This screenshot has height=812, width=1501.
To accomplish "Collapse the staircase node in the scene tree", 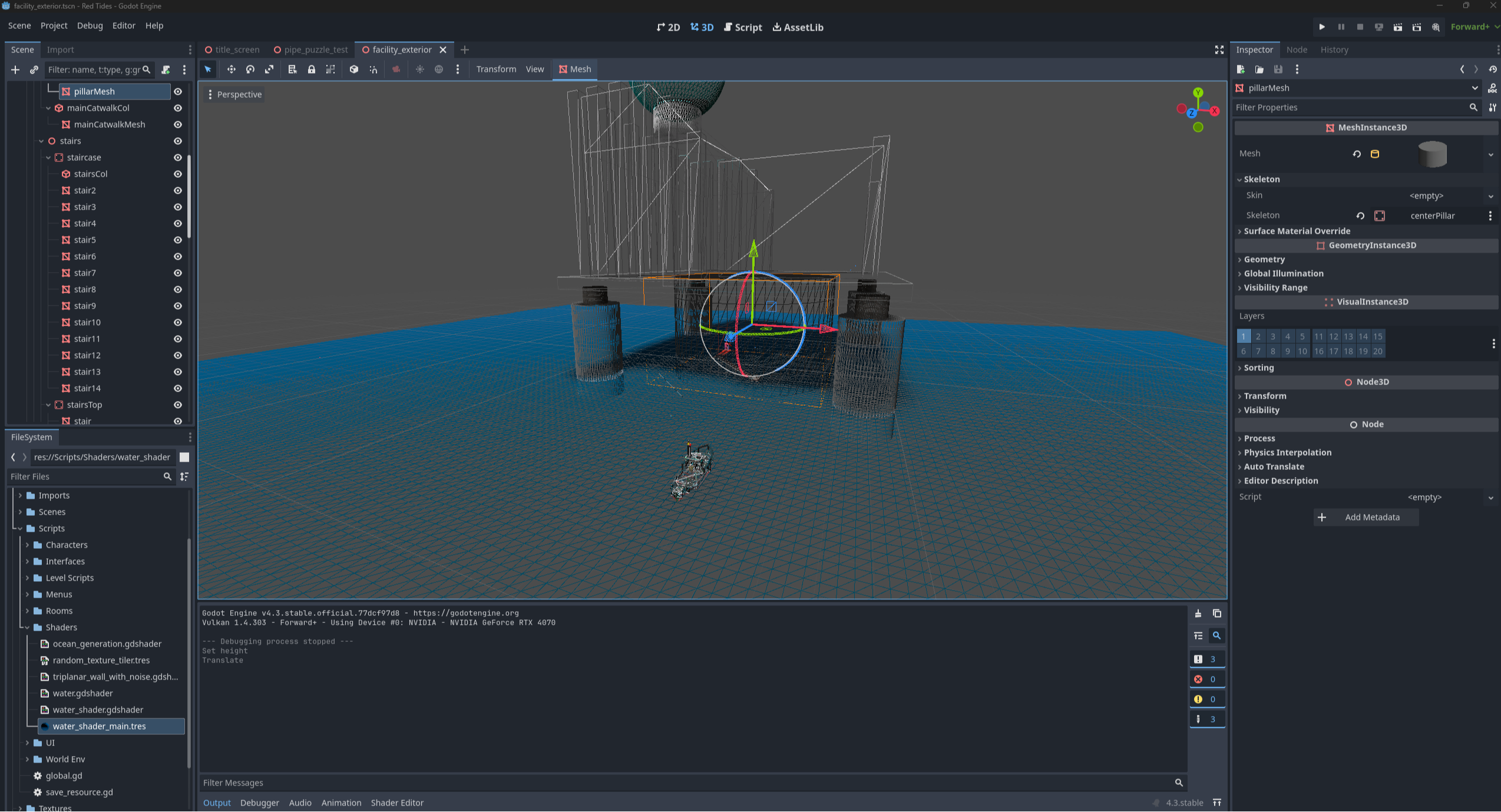I will pos(49,157).
